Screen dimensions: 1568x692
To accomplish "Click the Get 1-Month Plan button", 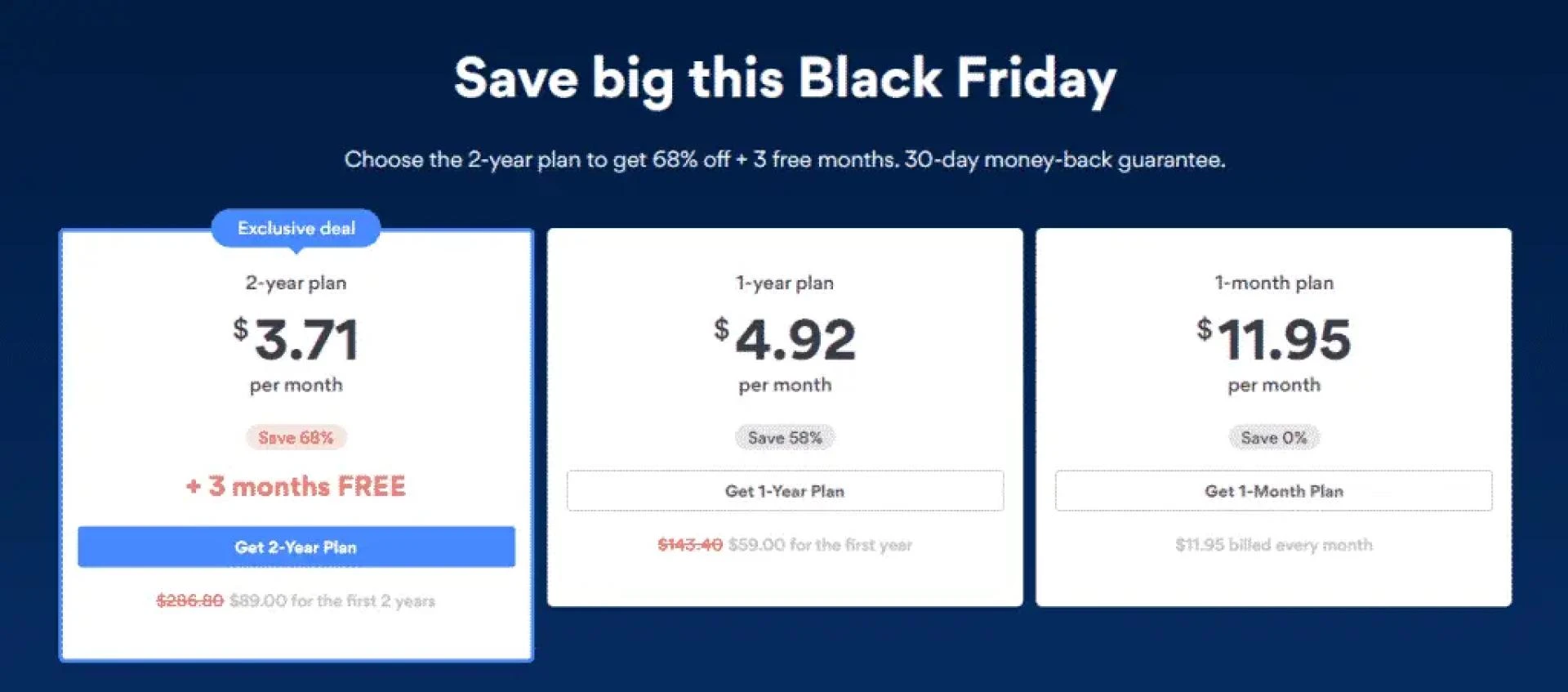I will coord(1273,491).
